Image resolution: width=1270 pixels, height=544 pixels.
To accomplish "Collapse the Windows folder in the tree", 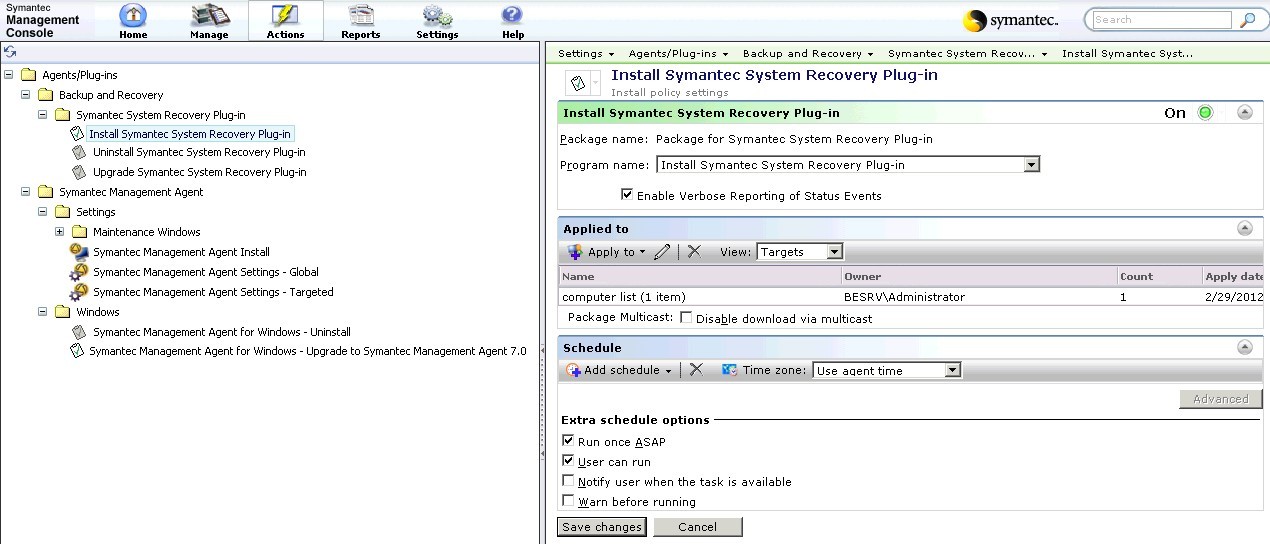I will tap(43, 312).
